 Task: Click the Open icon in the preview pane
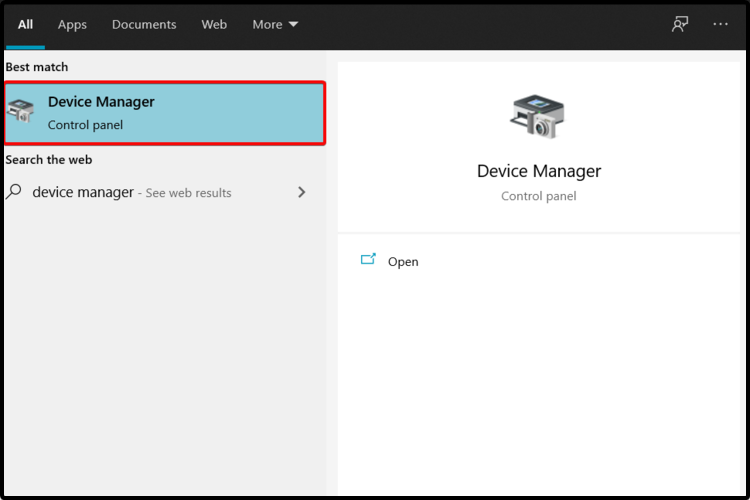(368, 260)
